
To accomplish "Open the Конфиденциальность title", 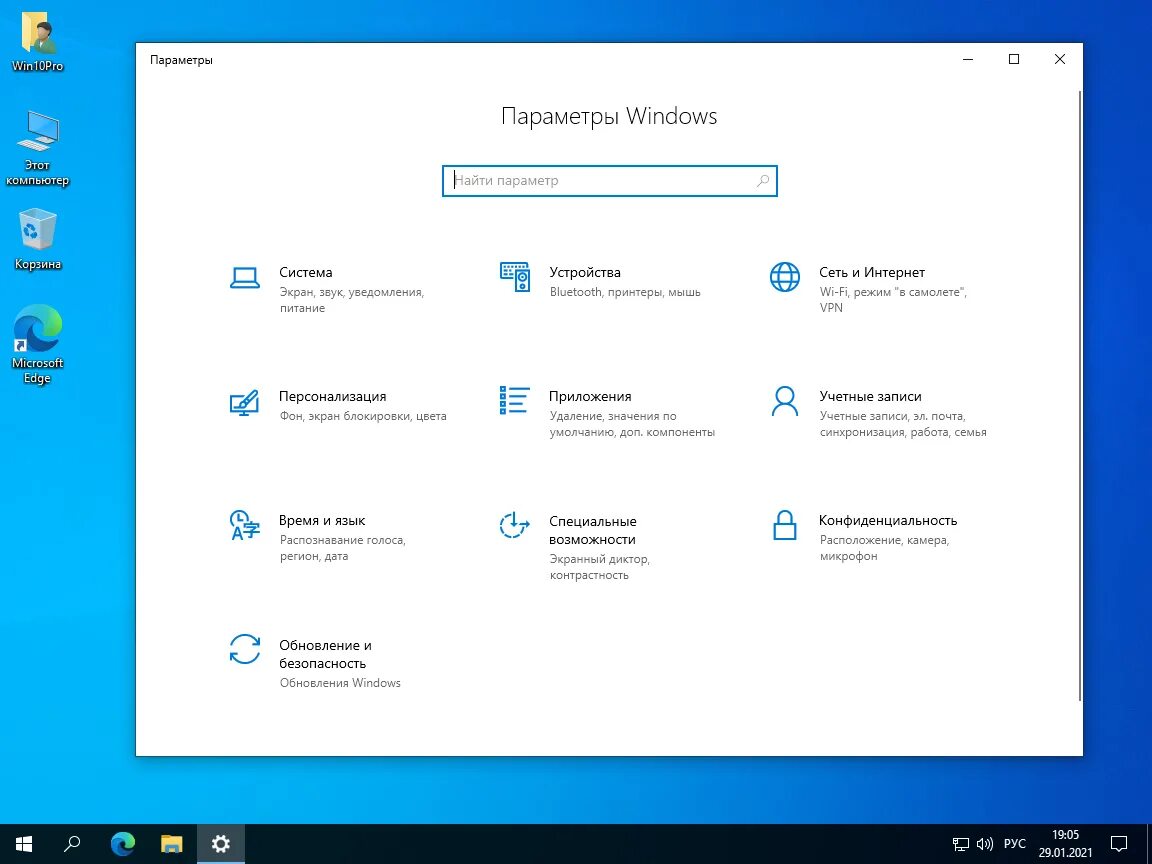I will tap(888, 520).
